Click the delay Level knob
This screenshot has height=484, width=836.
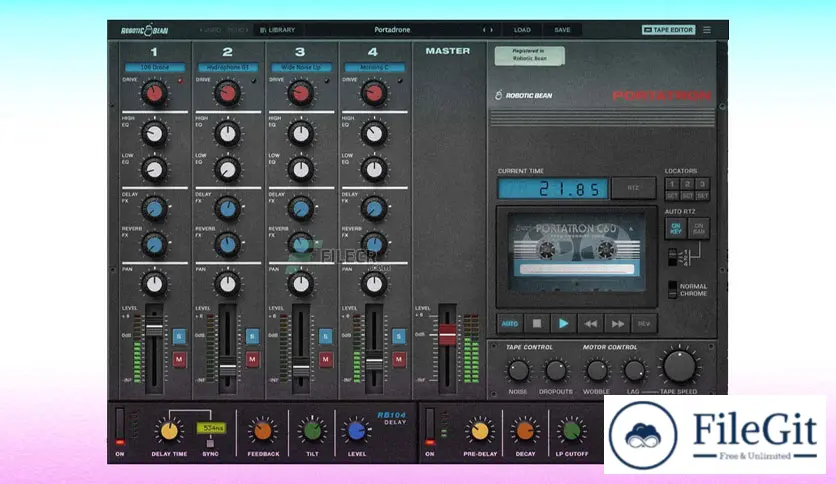pyautogui.click(x=357, y=431)
